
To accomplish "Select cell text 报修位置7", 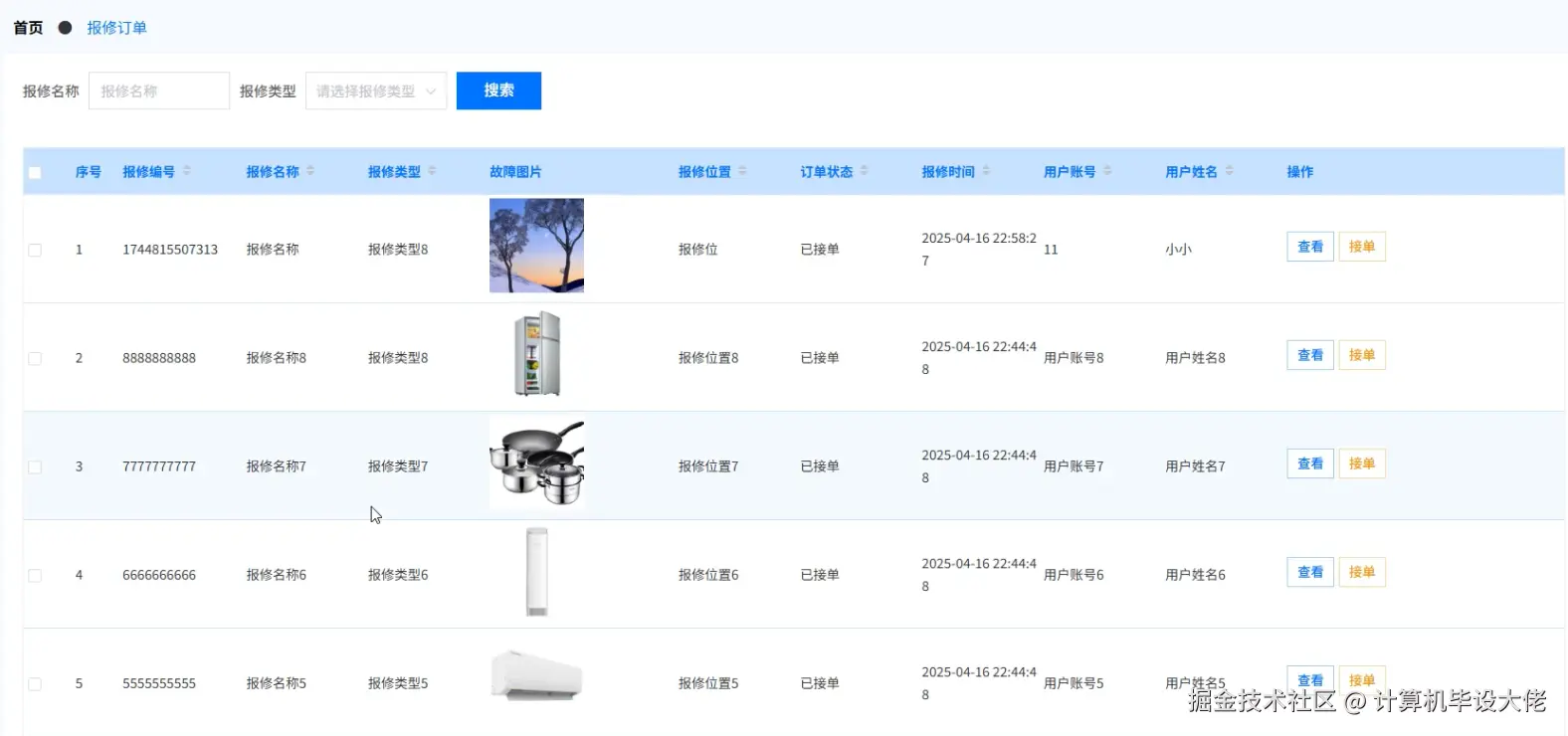I will pos(708,466).
